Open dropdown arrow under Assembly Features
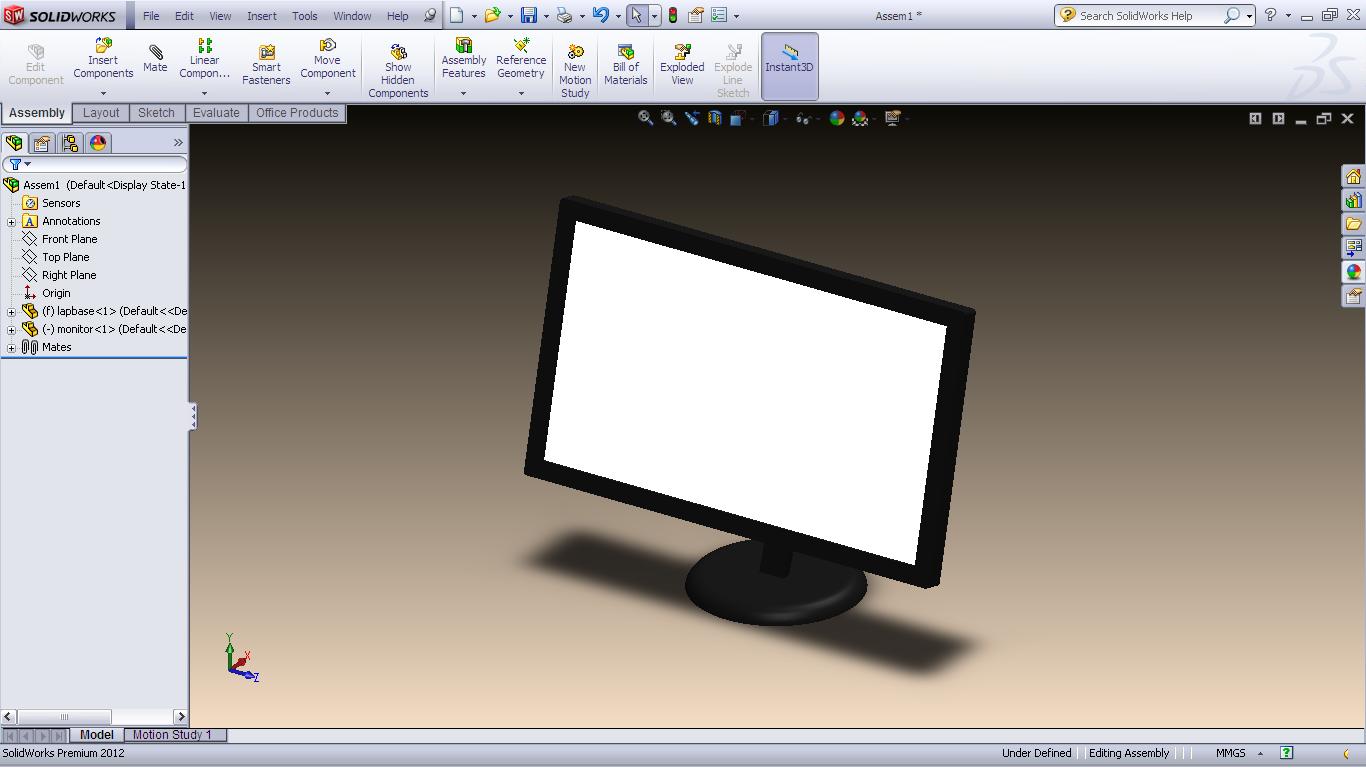This screenshot has height=768, width=1366. point(463,93)
